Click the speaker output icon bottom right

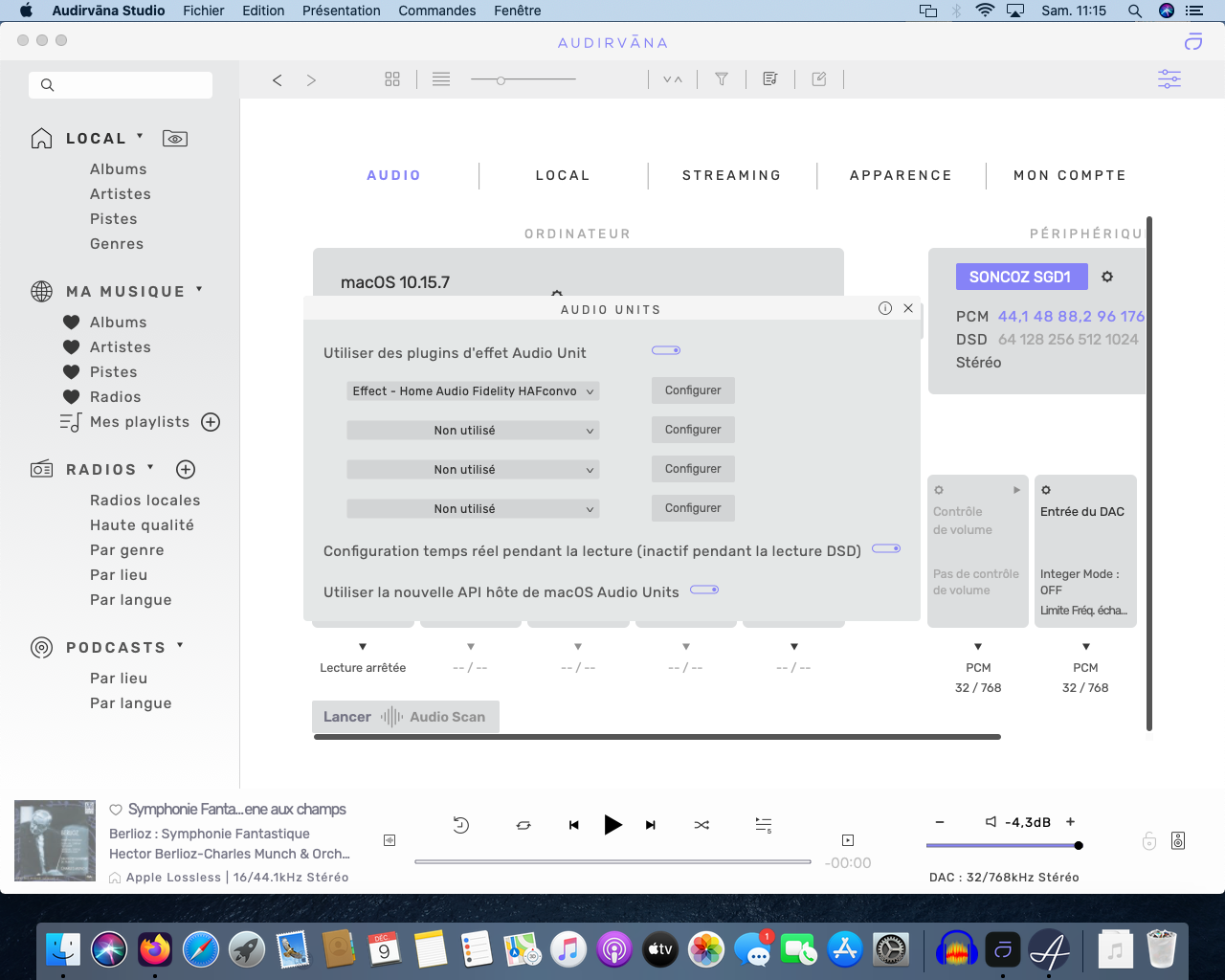click(1178, 840)
